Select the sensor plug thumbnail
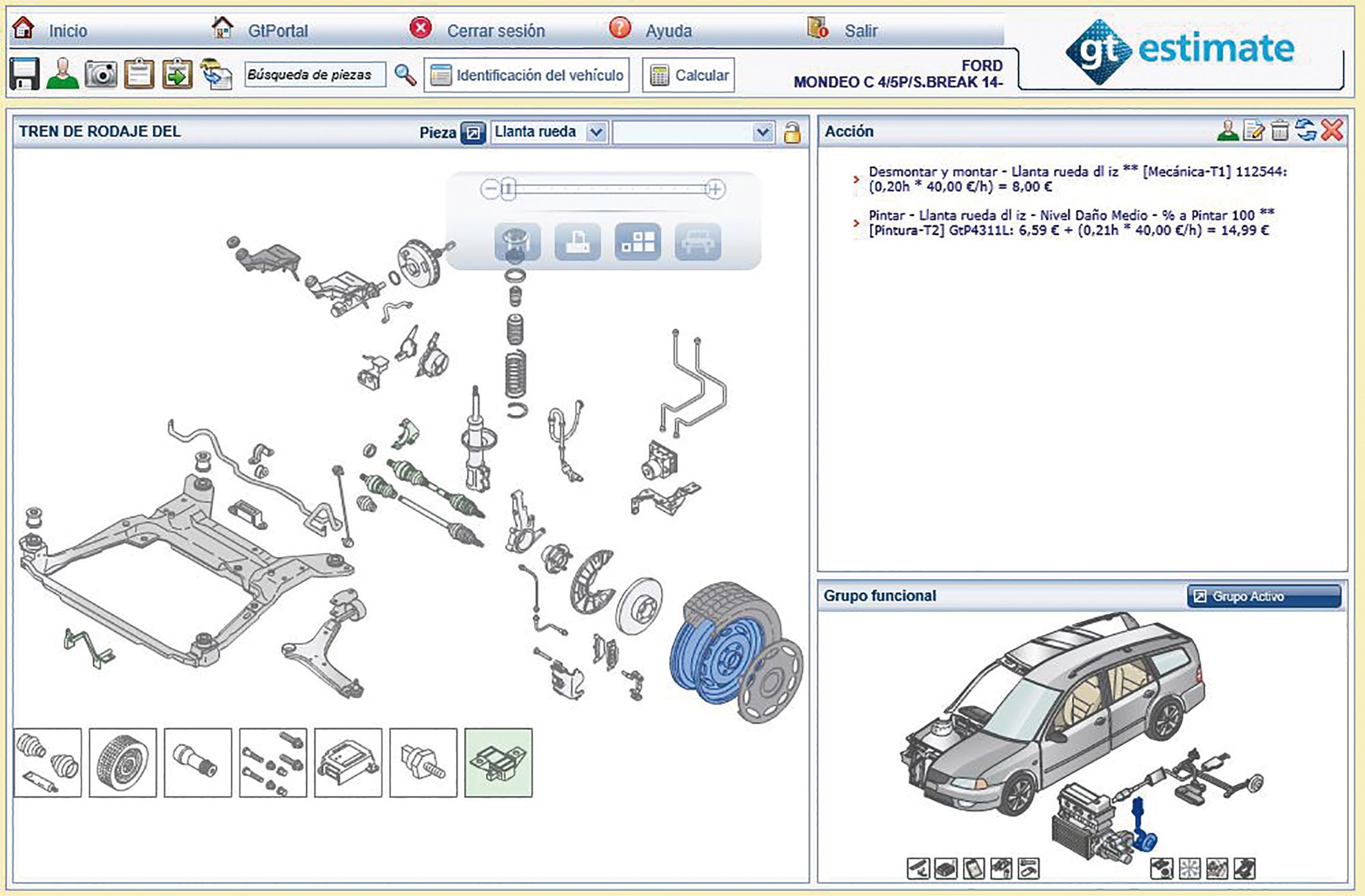The width and height of the screenshot is (1365, 896). [424, 762]
